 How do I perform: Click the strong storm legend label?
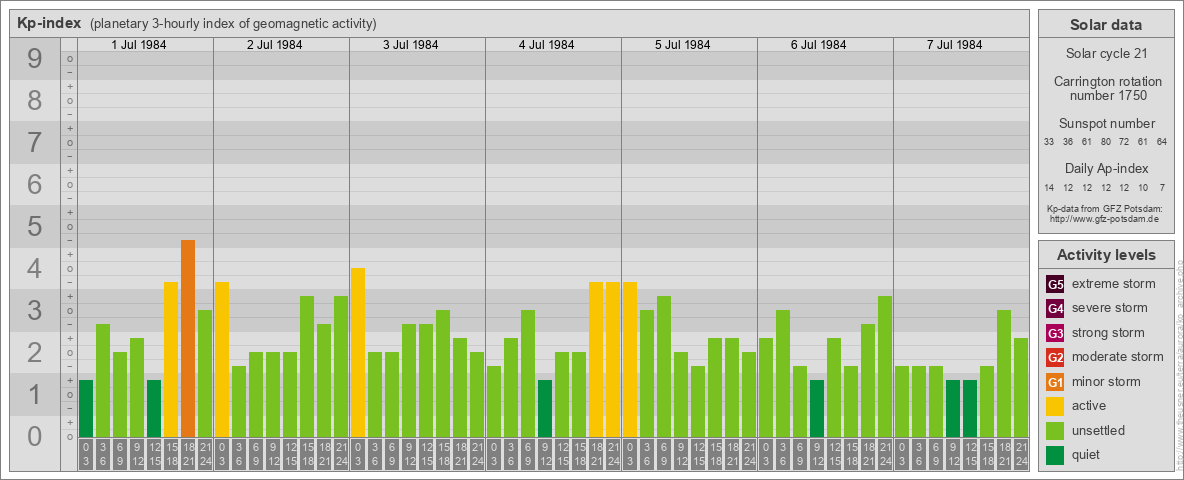[x=1108, y=333]
